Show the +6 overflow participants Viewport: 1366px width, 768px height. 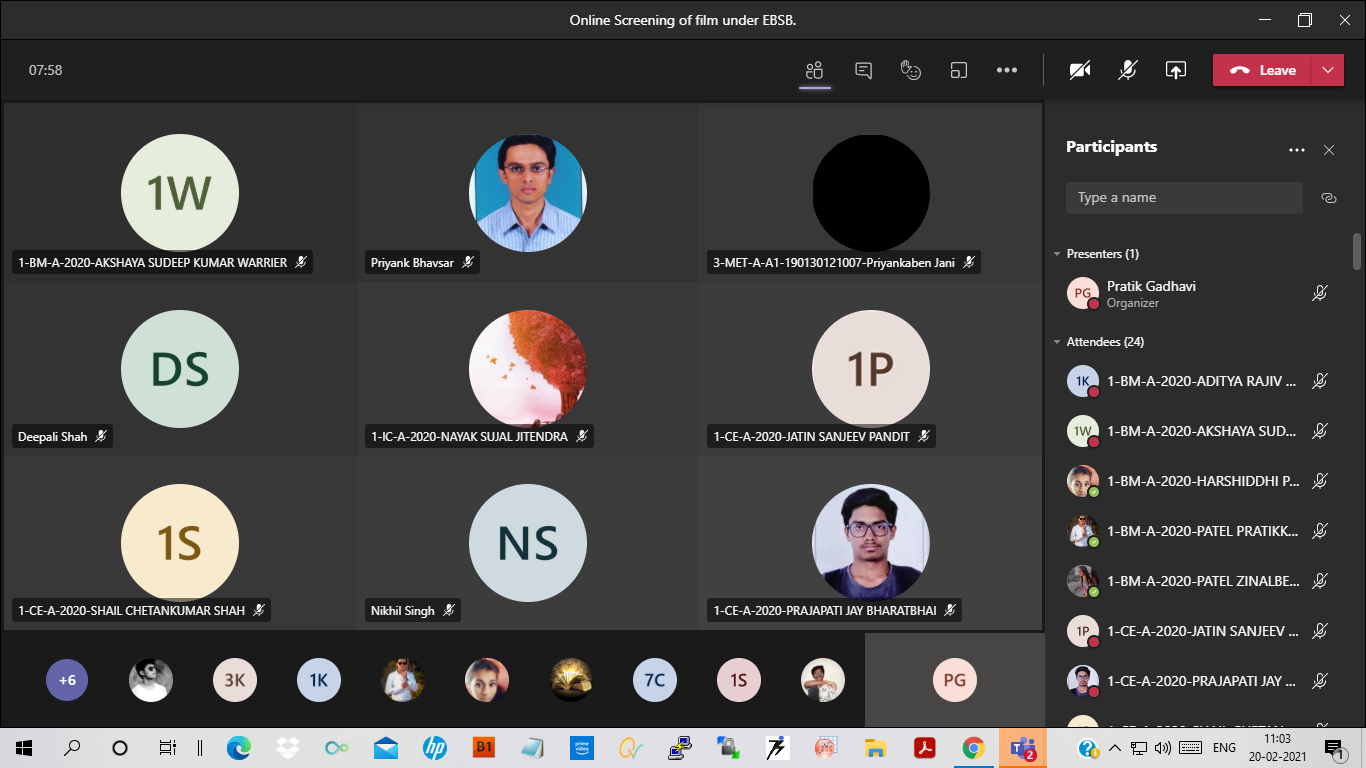point(67,680)
